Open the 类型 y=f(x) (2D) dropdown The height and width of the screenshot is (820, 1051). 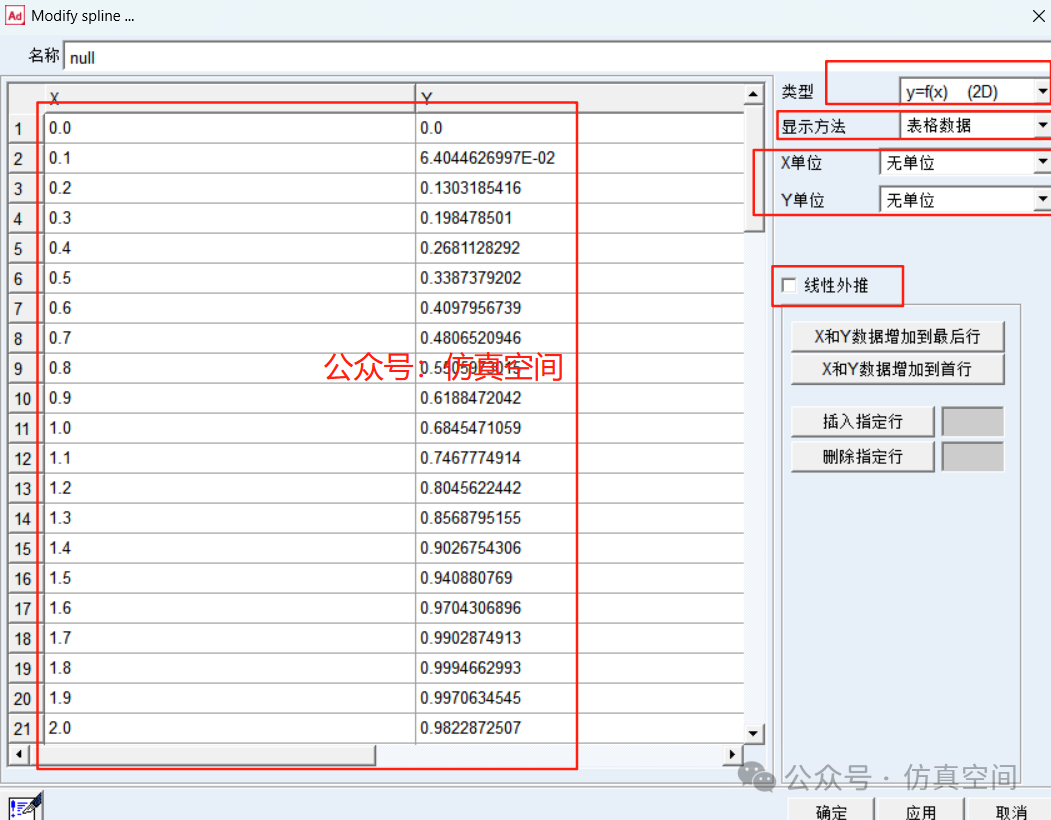pos(1042,92)
